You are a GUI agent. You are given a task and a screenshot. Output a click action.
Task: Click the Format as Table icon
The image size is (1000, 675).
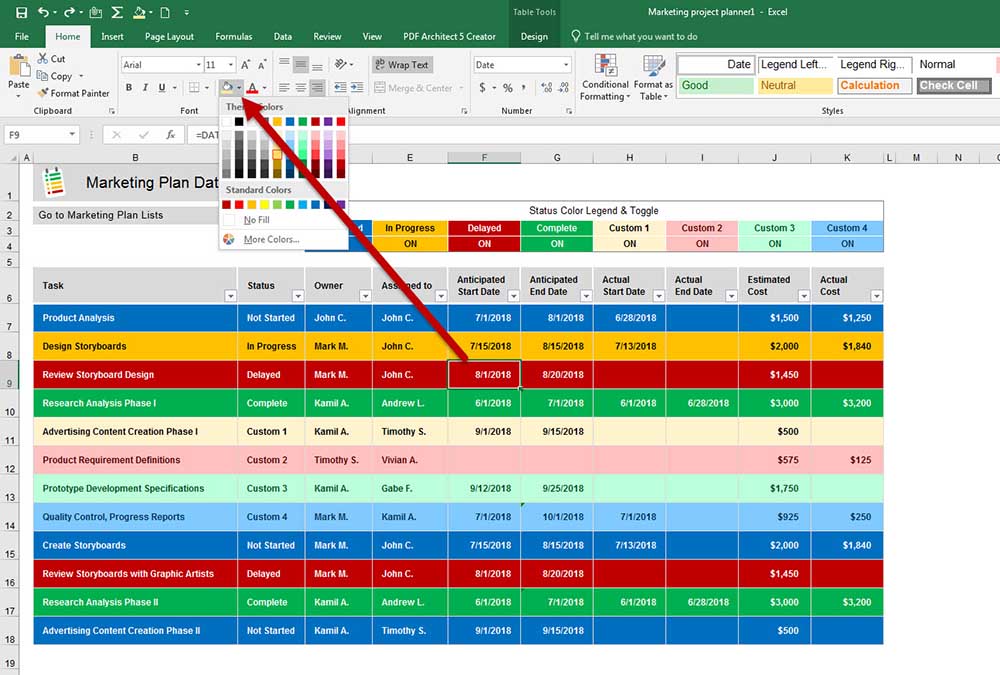653,80
